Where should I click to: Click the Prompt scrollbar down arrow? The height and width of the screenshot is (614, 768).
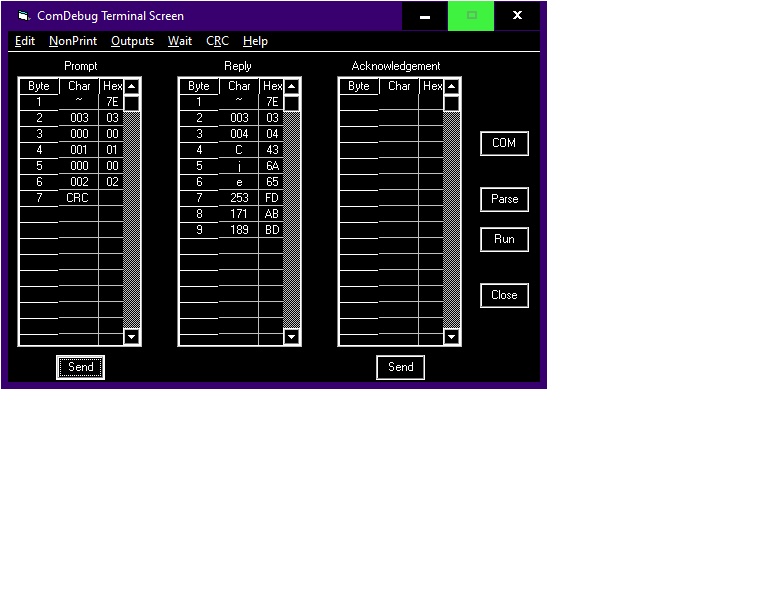pos(131,336)
